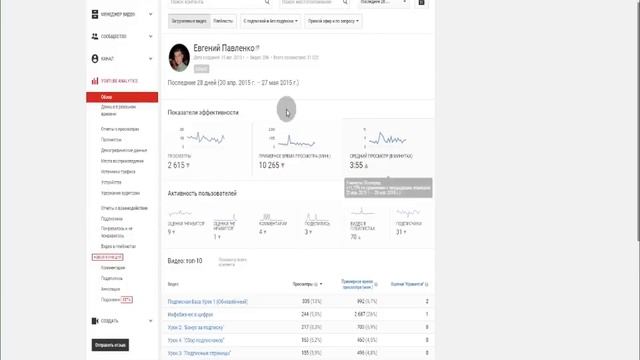Open the ПРОСМОТРЫ 2 615 chart card
The image size is (640, 360).
tap(206, 148)
